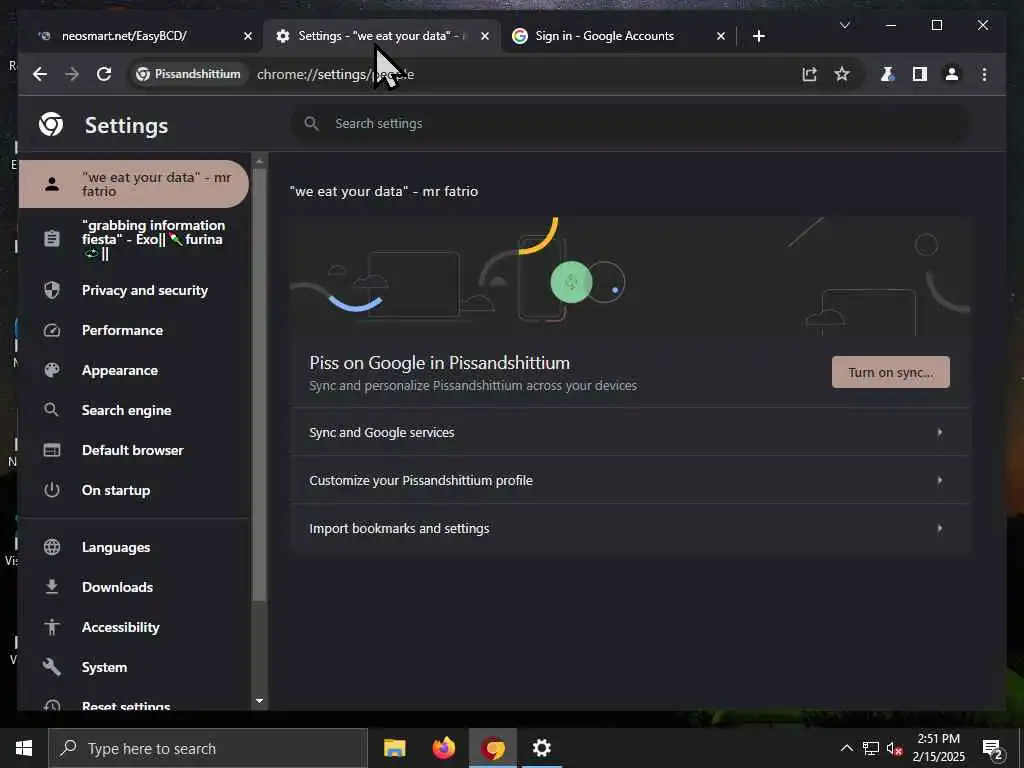Click the sidebar scrollbar up arrow

[259, 161]
